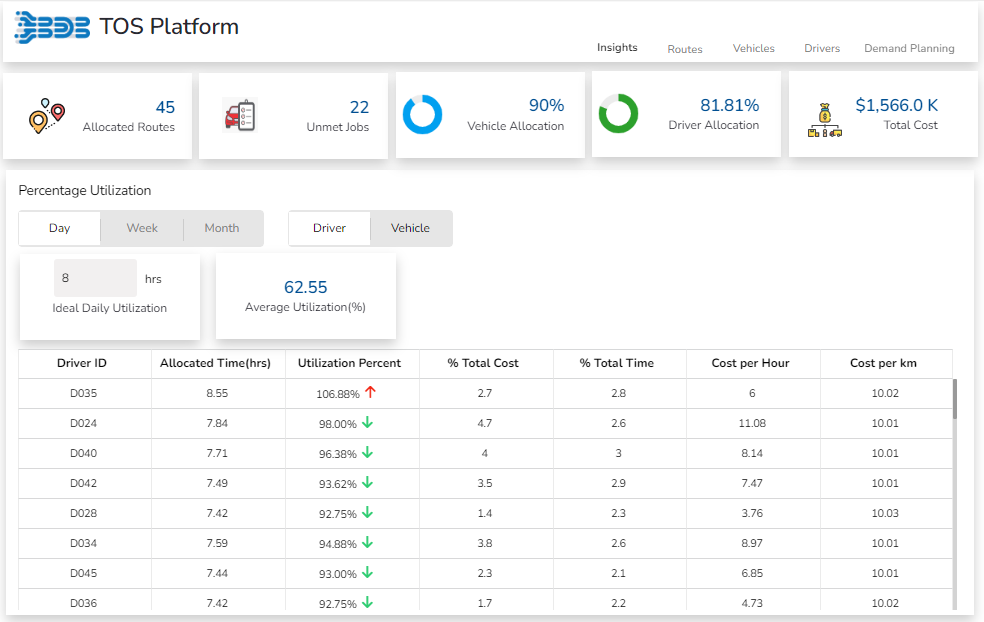Click the 8.55 allocated time cell
984x622 pixels.
pyautogui.click(x=217, y=394)
